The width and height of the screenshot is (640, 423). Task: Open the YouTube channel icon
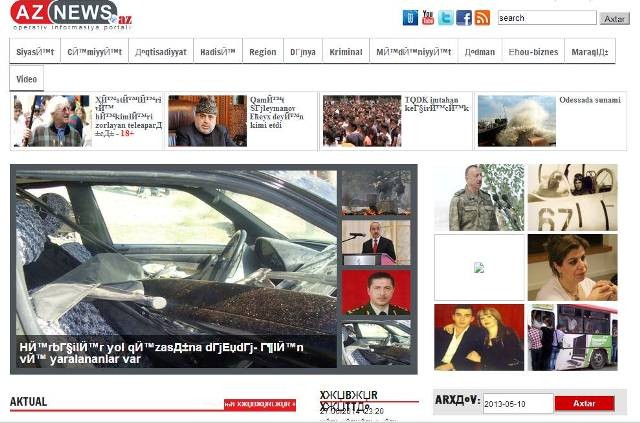[x=428, y=18]
